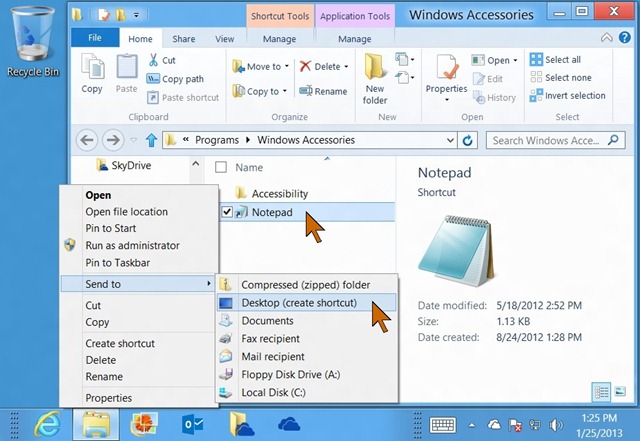Open the File tab

pos(95,38)
